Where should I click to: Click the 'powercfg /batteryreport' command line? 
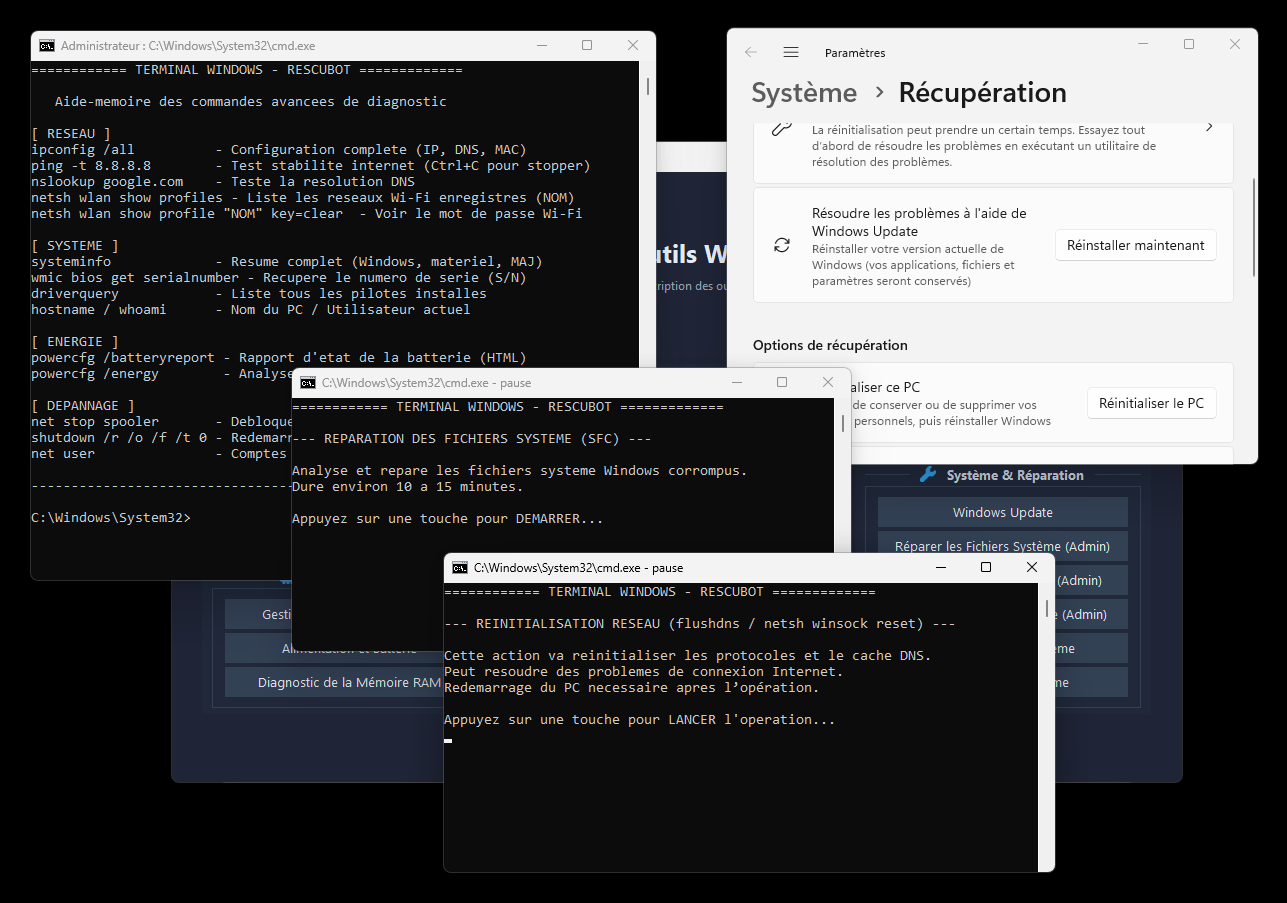click(279, 358)
